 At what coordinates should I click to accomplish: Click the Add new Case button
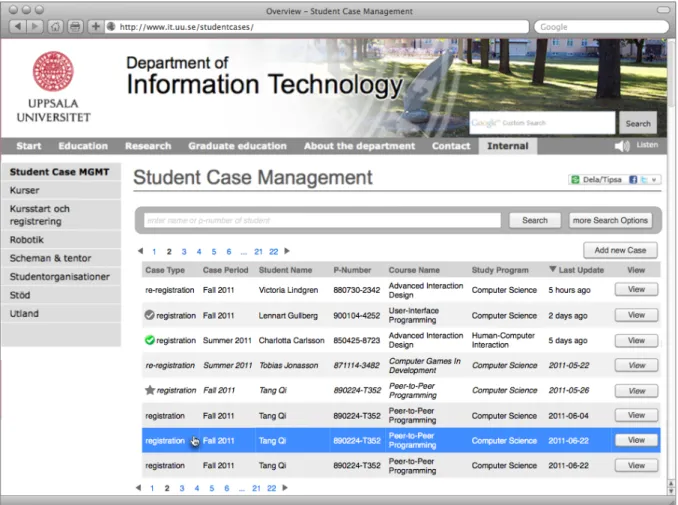click(x=620, y=250)
